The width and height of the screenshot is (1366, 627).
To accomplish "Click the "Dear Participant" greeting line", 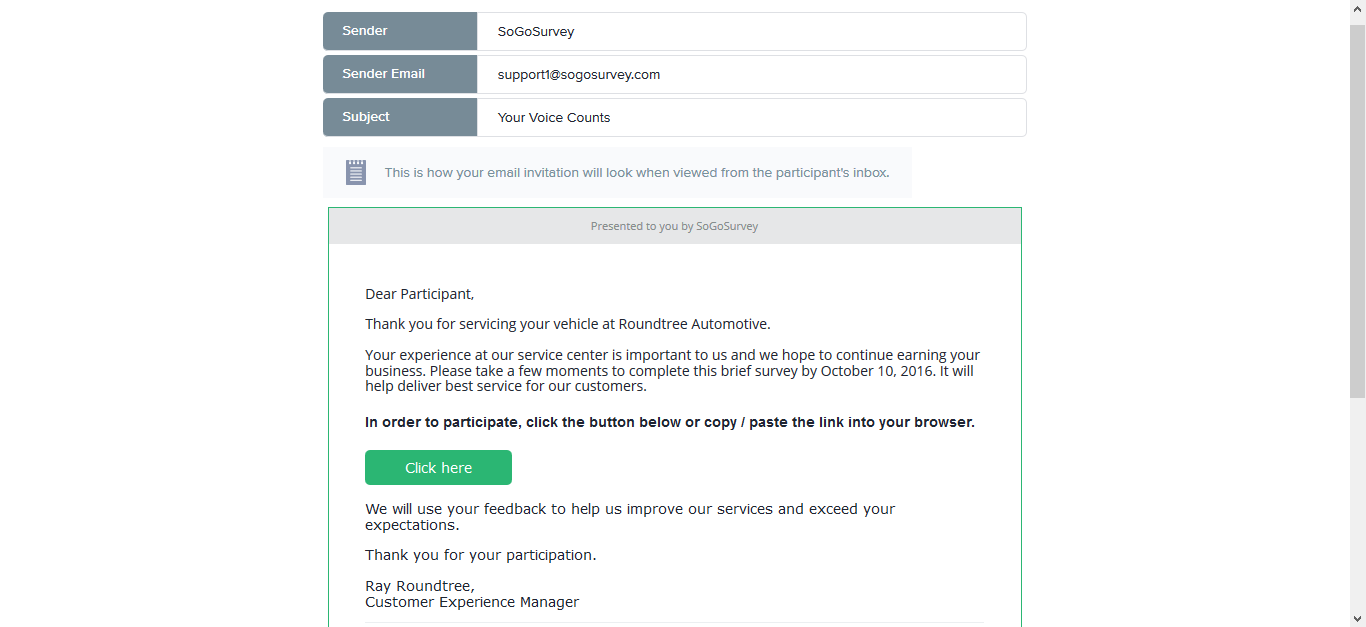I will tap(419, 294).
